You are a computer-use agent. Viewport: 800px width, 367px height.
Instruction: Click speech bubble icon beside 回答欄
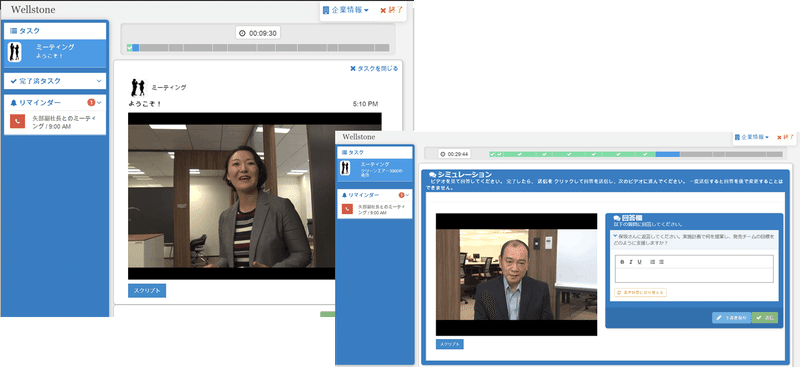617,218
